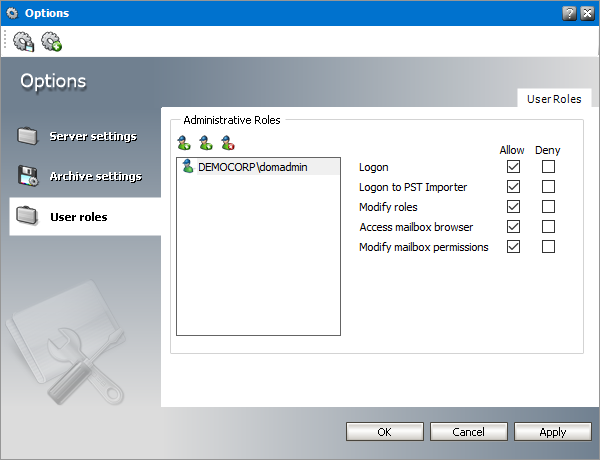Image resolution: width=600 pixels, height=460 pixels.
Task: Click the middle user icon under Administrative Roles
Action: pos(206,143)
